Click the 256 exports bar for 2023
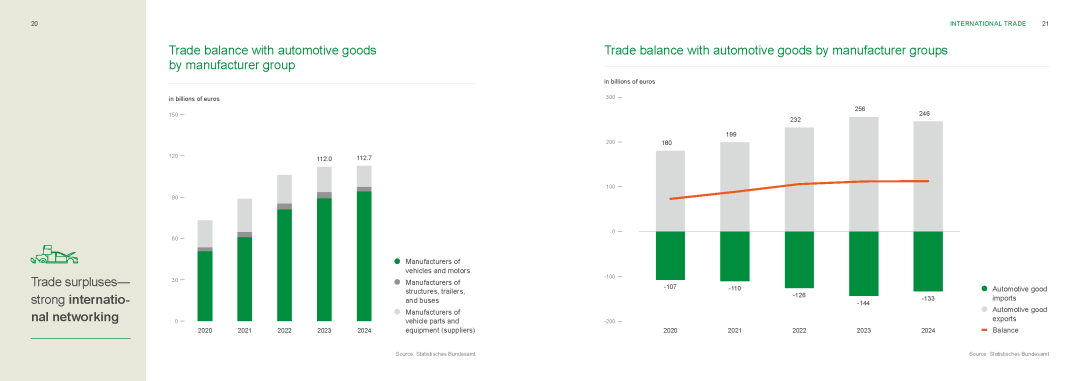 863,174
